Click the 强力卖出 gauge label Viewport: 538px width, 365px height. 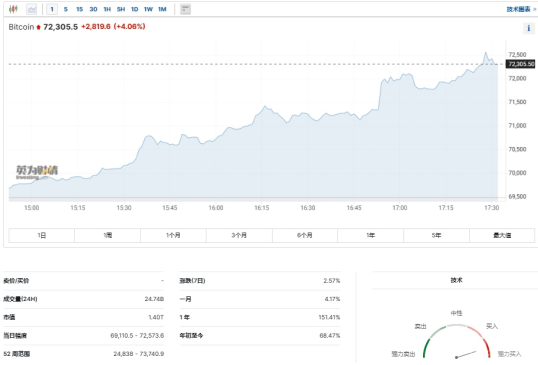pos(403,354)
